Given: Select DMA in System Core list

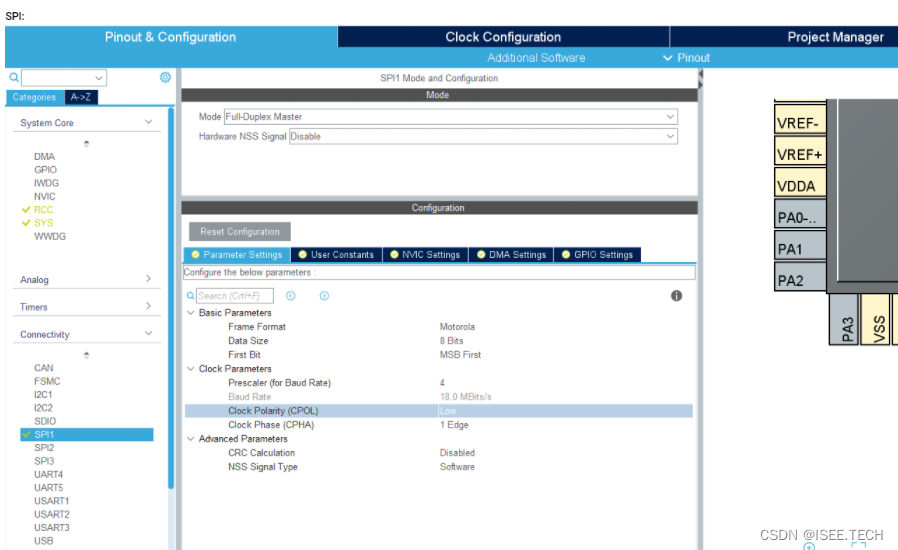Looking at the screenshot, I should (x=44, y=156).
